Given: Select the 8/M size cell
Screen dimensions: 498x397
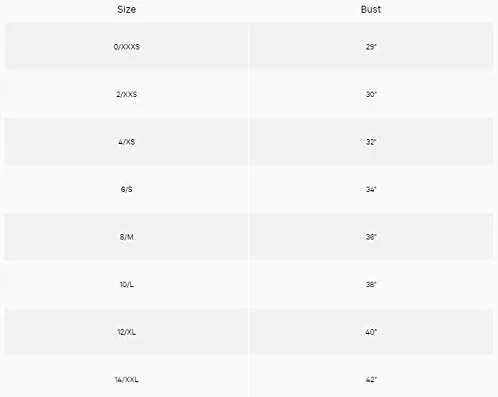Looking at the screenshot, I should (x=127, y=237).
